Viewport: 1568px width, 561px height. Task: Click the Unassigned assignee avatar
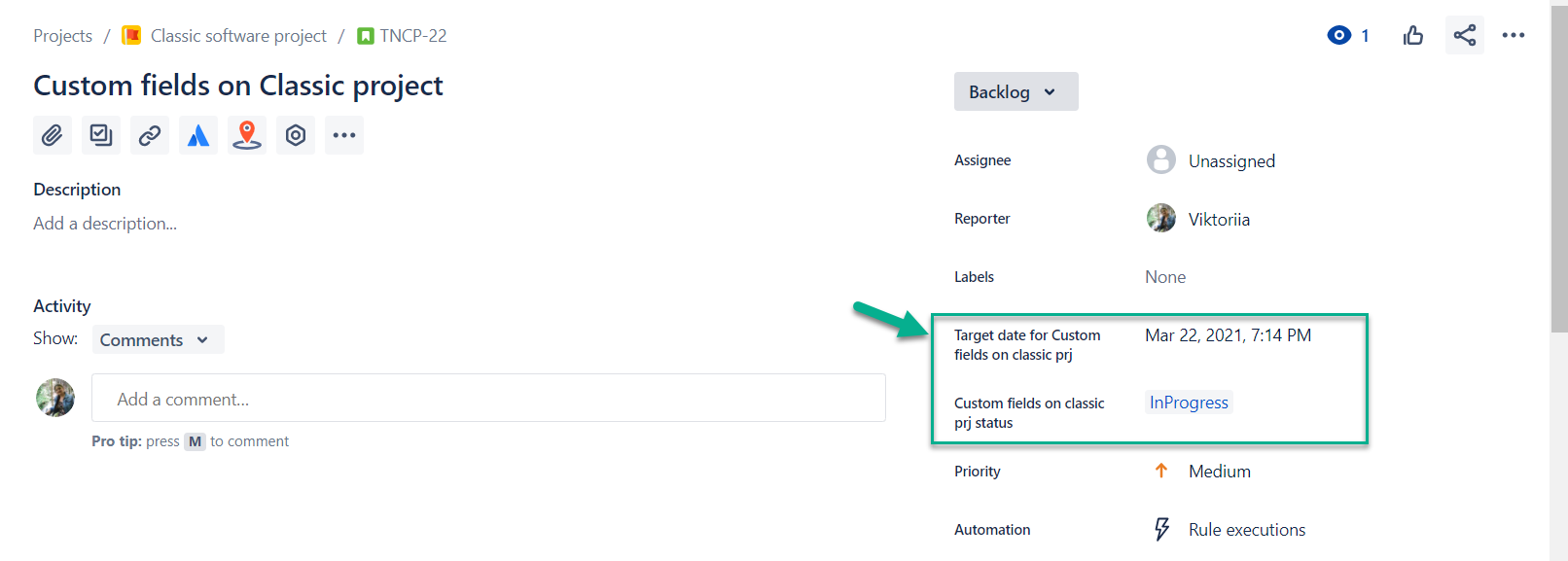pyautogui.click(x=1160, y=159)
